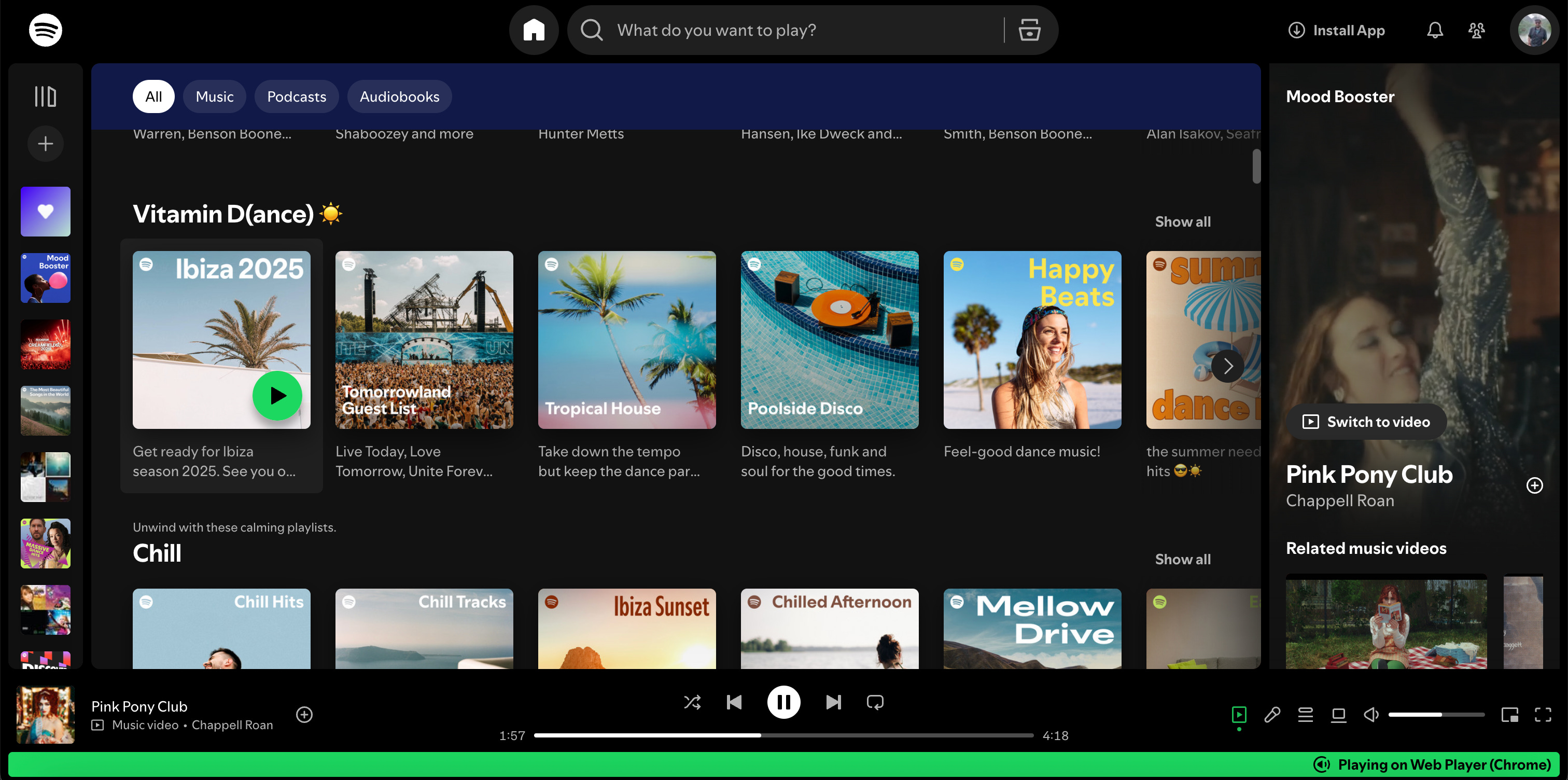Image resolution: width=1568 pixels, height=780 pixels.
Task: Open the Friend Activity icon
Action: (1476, 30)
